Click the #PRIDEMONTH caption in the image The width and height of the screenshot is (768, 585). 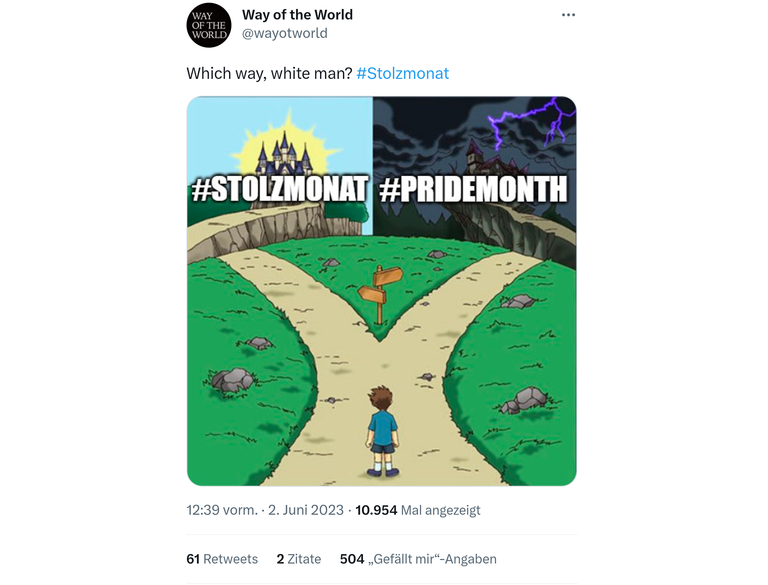[473, 189]
